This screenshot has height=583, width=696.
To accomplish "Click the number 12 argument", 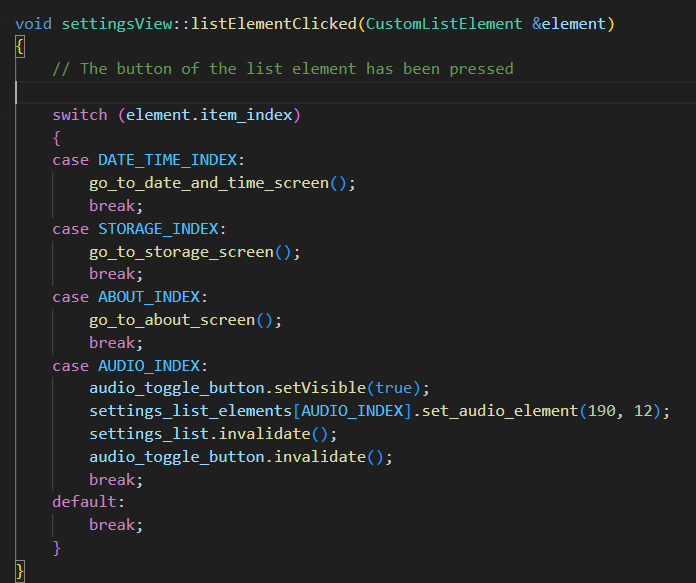I will [643, 411].
